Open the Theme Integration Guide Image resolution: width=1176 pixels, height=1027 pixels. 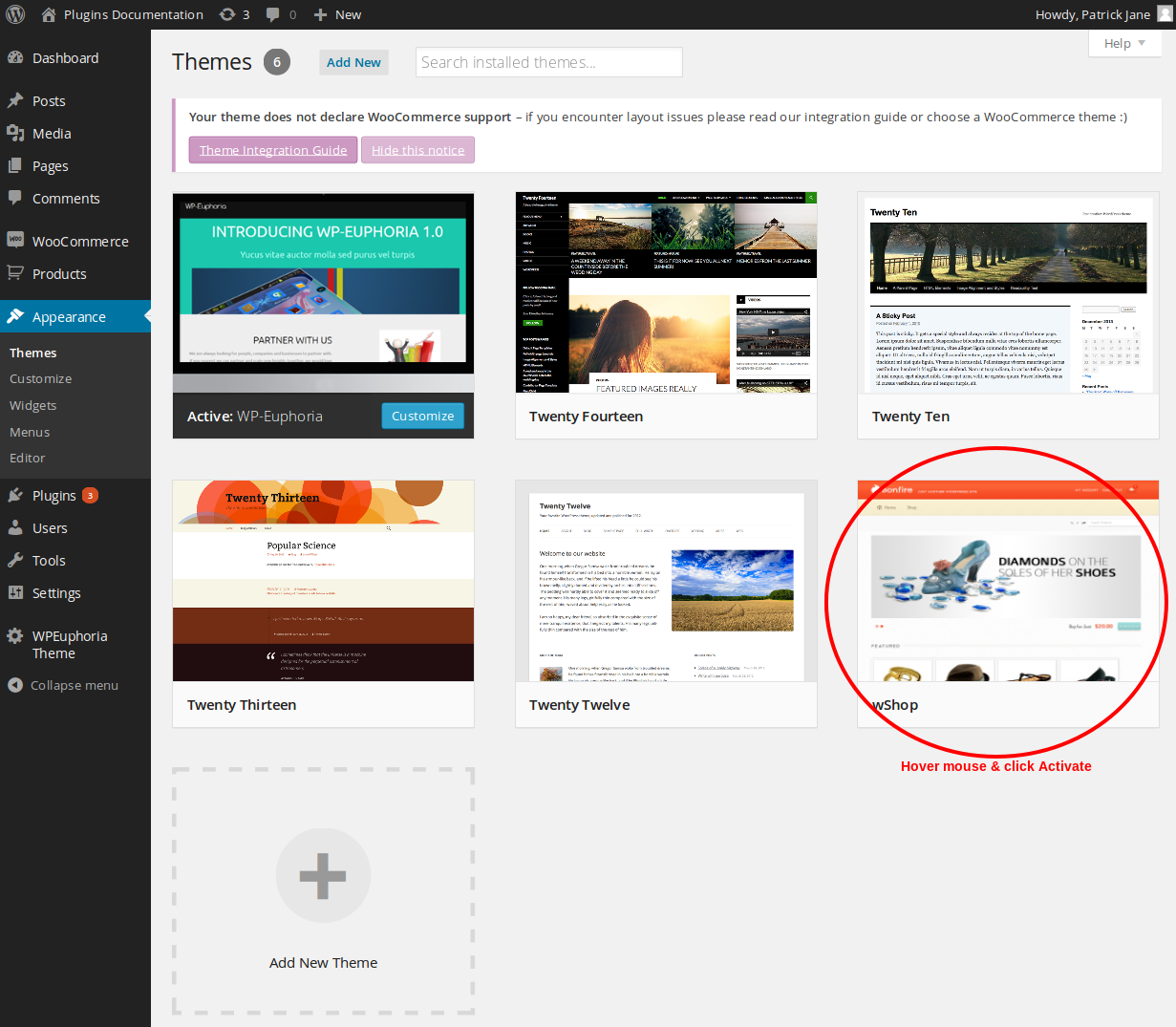[x=272, y=150]
